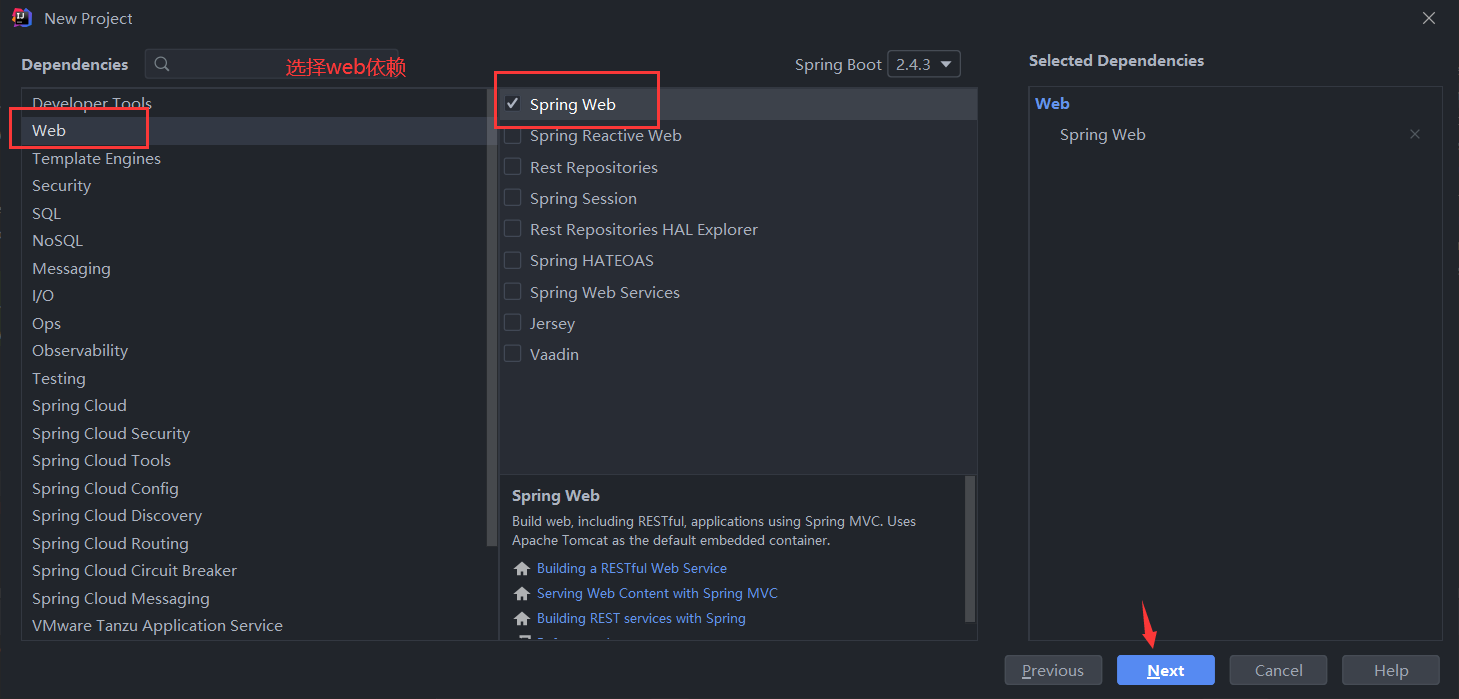Click home icon beside Building a RESTful Web Service
Screen dimensions: 1459x699
pos(521,569)
